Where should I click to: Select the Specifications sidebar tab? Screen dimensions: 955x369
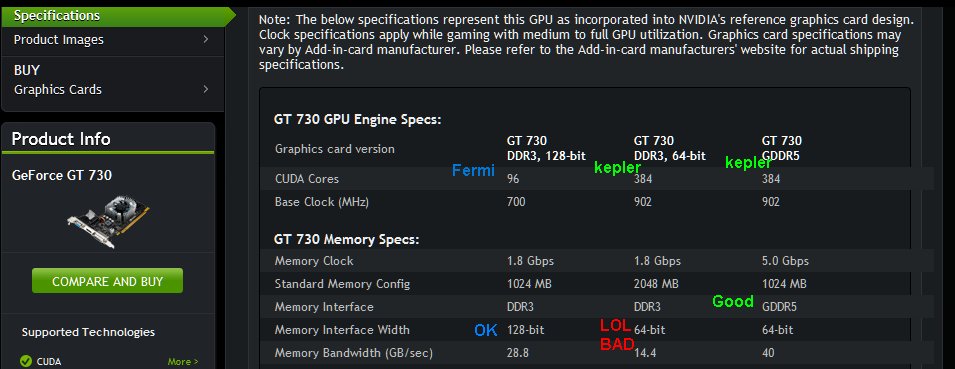tap(116, 16)
